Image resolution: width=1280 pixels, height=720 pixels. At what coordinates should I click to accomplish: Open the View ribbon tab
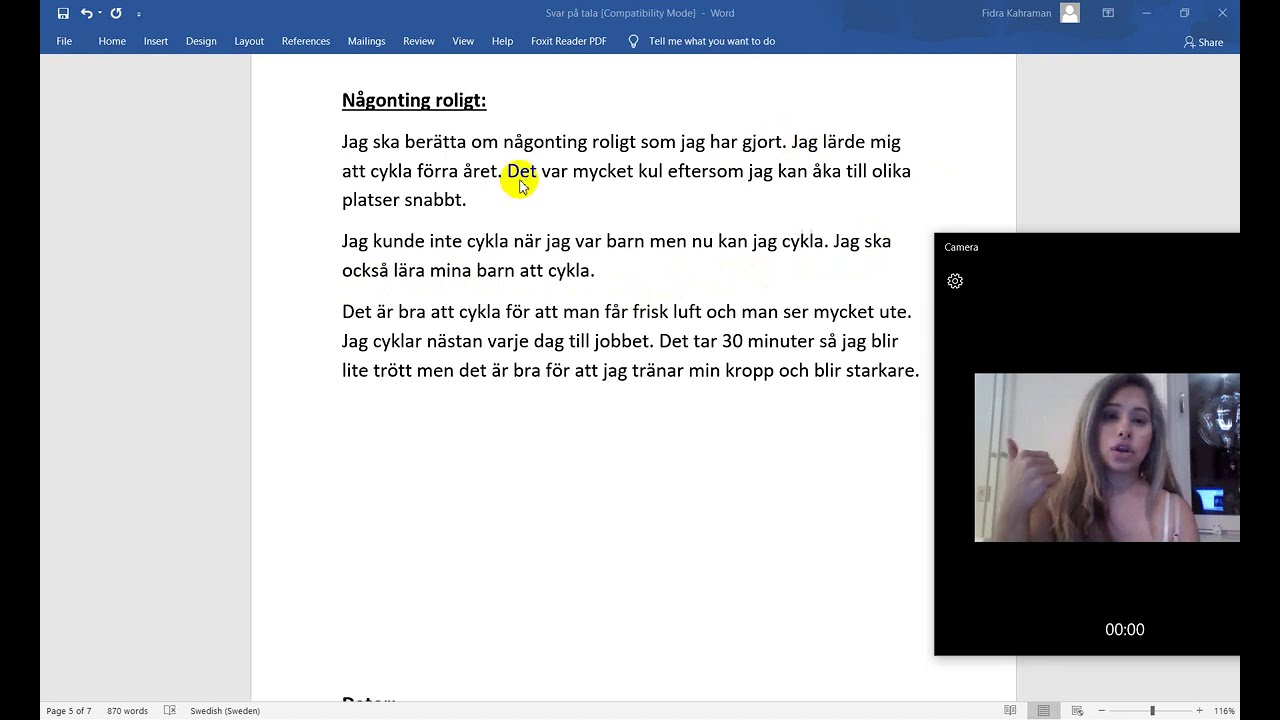[x=463, y=41]
